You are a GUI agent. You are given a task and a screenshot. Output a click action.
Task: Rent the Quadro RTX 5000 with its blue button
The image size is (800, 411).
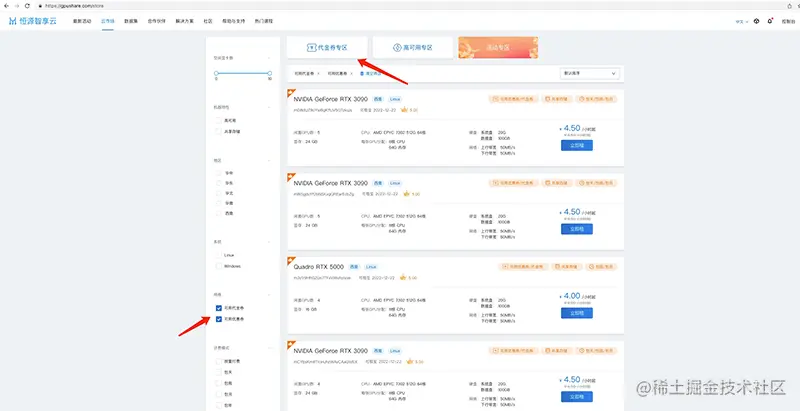(577, 313)
